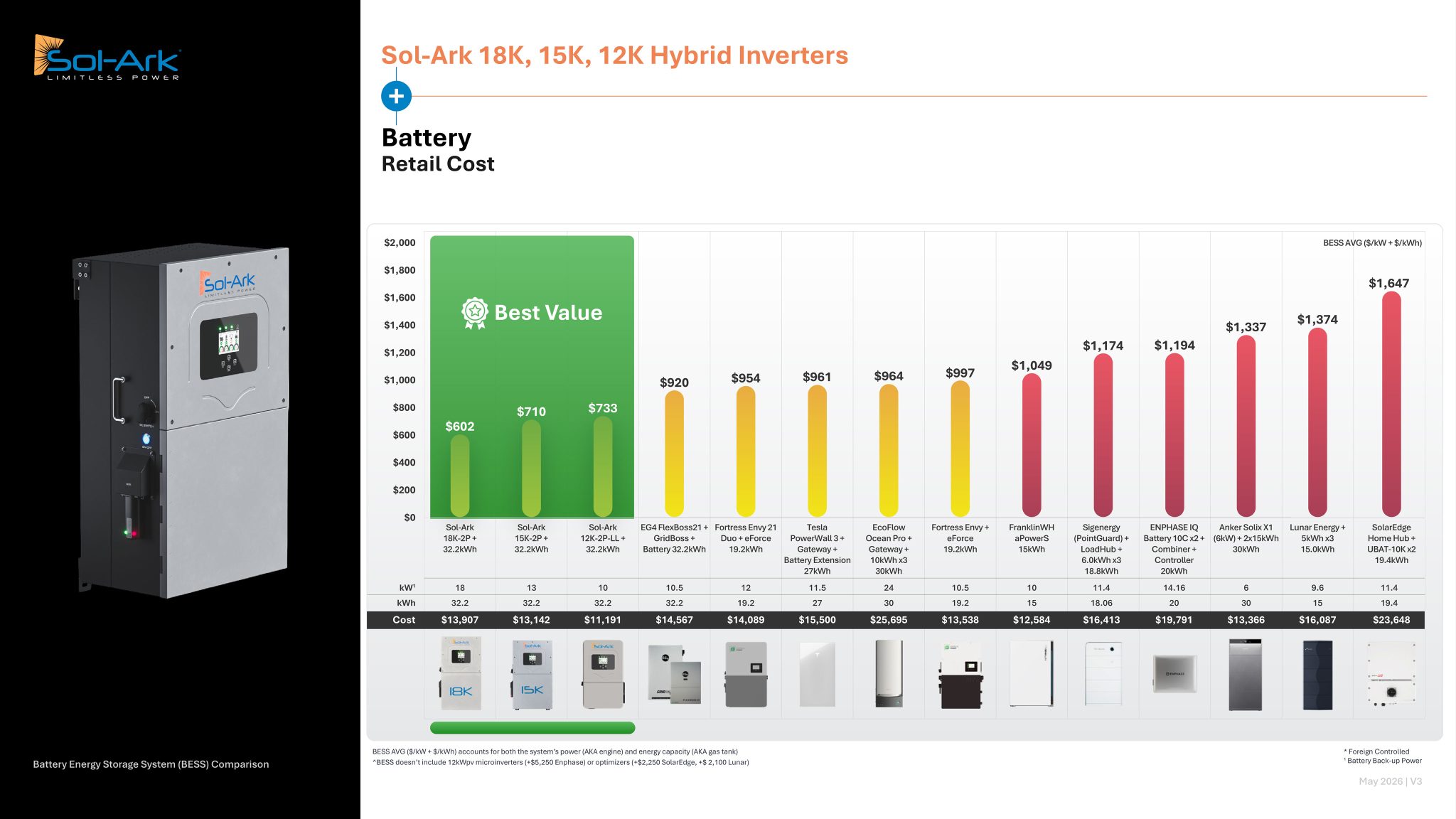
Task: Click the Anker Solix X1 product image
Action: (1246, 674)
